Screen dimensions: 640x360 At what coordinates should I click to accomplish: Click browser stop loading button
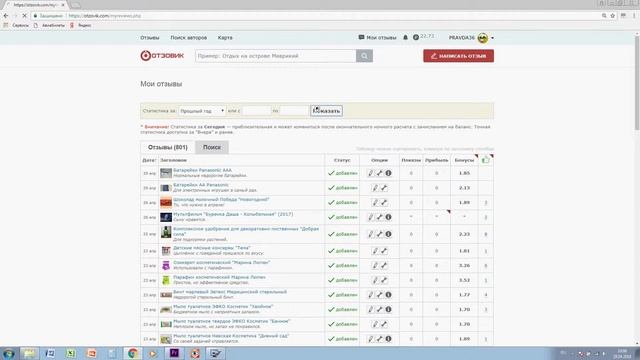pos(24,16)
